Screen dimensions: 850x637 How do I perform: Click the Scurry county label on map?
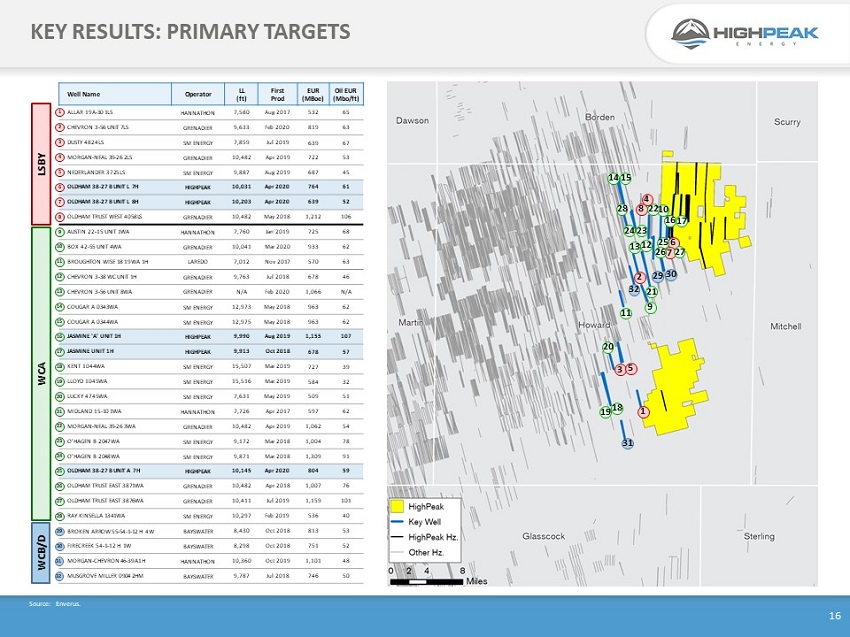[787, 122]
